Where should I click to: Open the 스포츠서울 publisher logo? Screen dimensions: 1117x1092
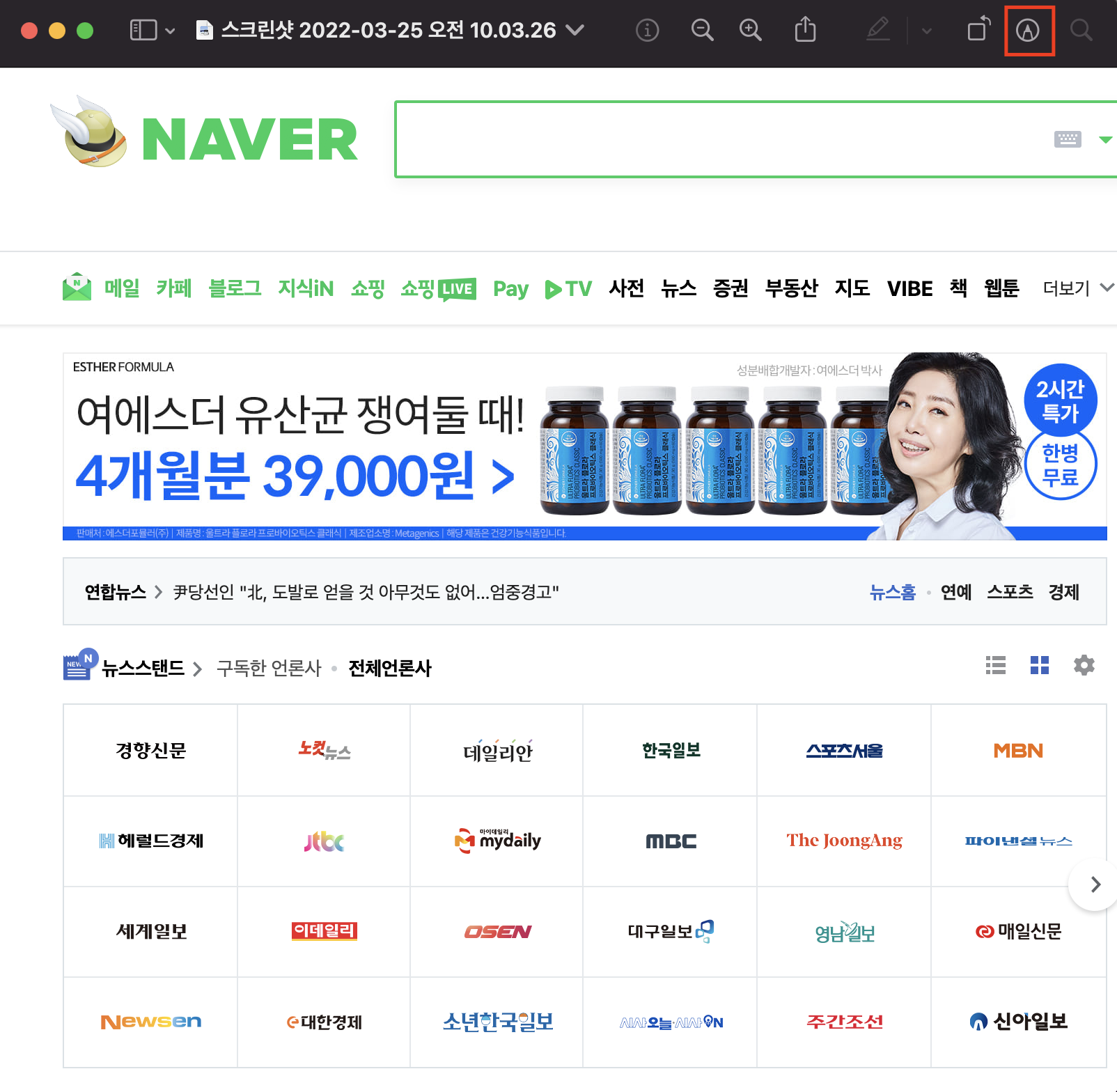[844, 750]
